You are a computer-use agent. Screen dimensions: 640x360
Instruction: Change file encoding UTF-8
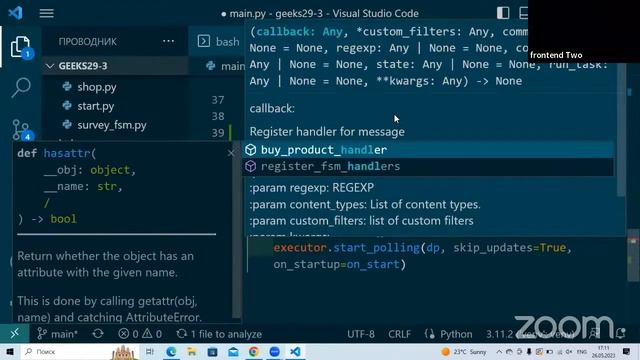(x=361, y=334)
